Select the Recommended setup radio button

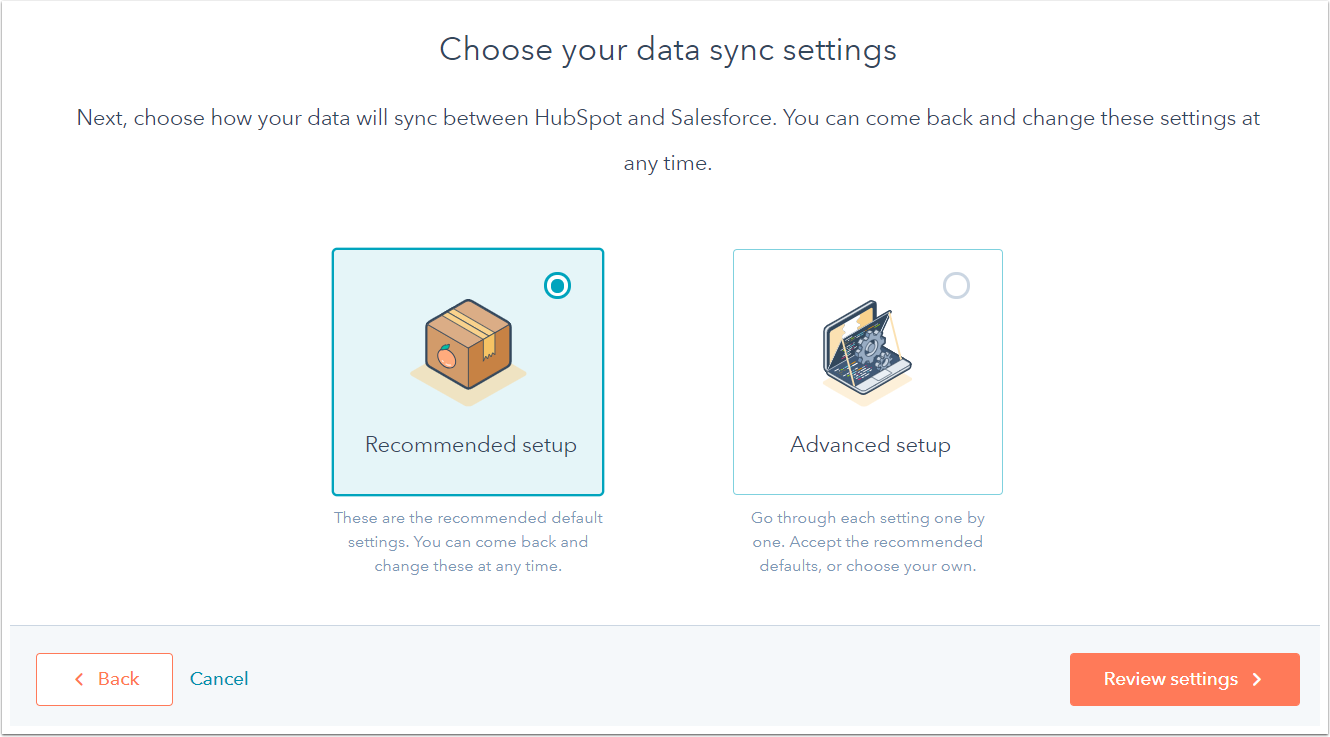click(557, 286)
